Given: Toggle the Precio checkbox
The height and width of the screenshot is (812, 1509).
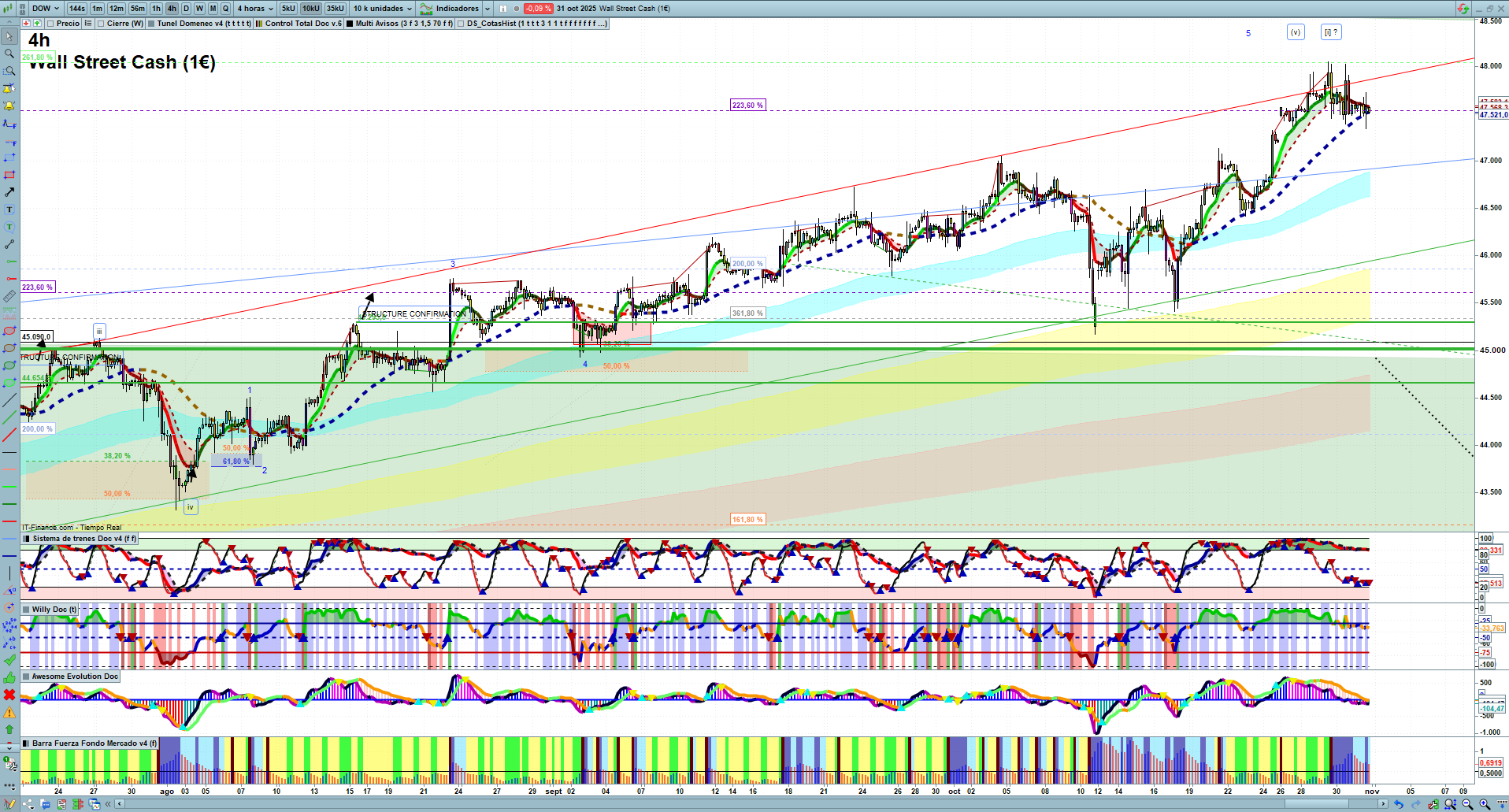Looking at the screenshot, I should point(50,24).
